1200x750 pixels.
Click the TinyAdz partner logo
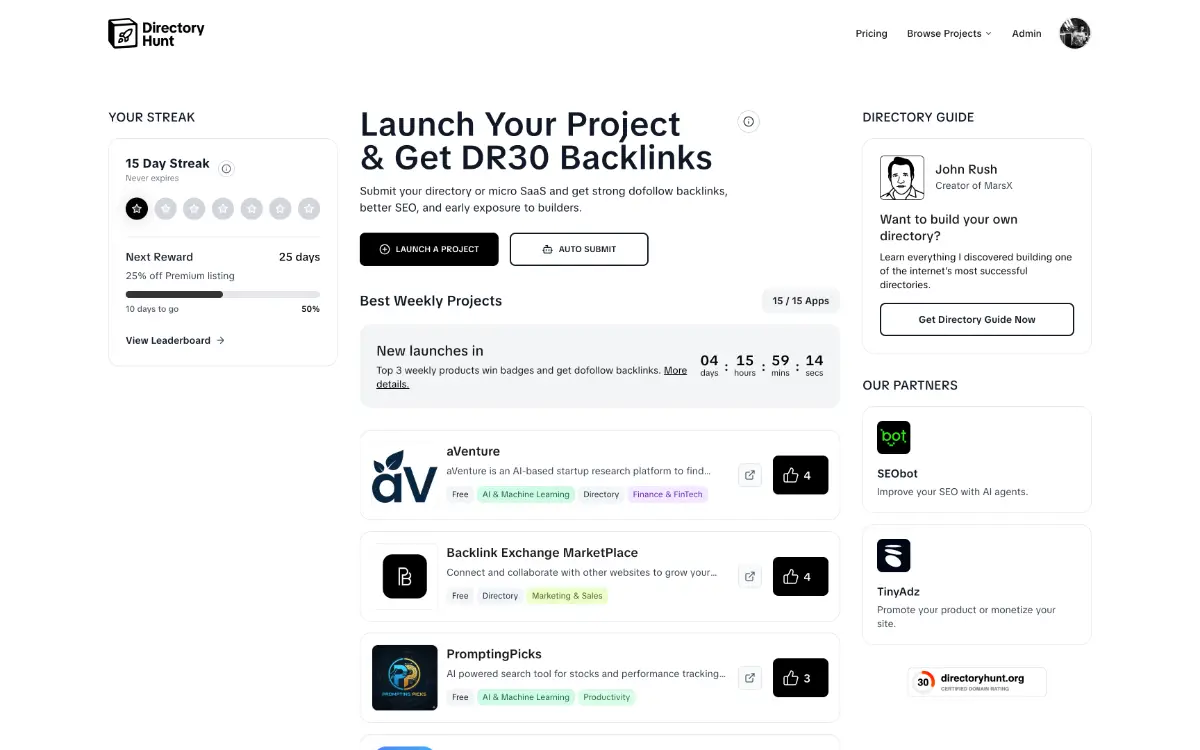click(x=893, y=555)
